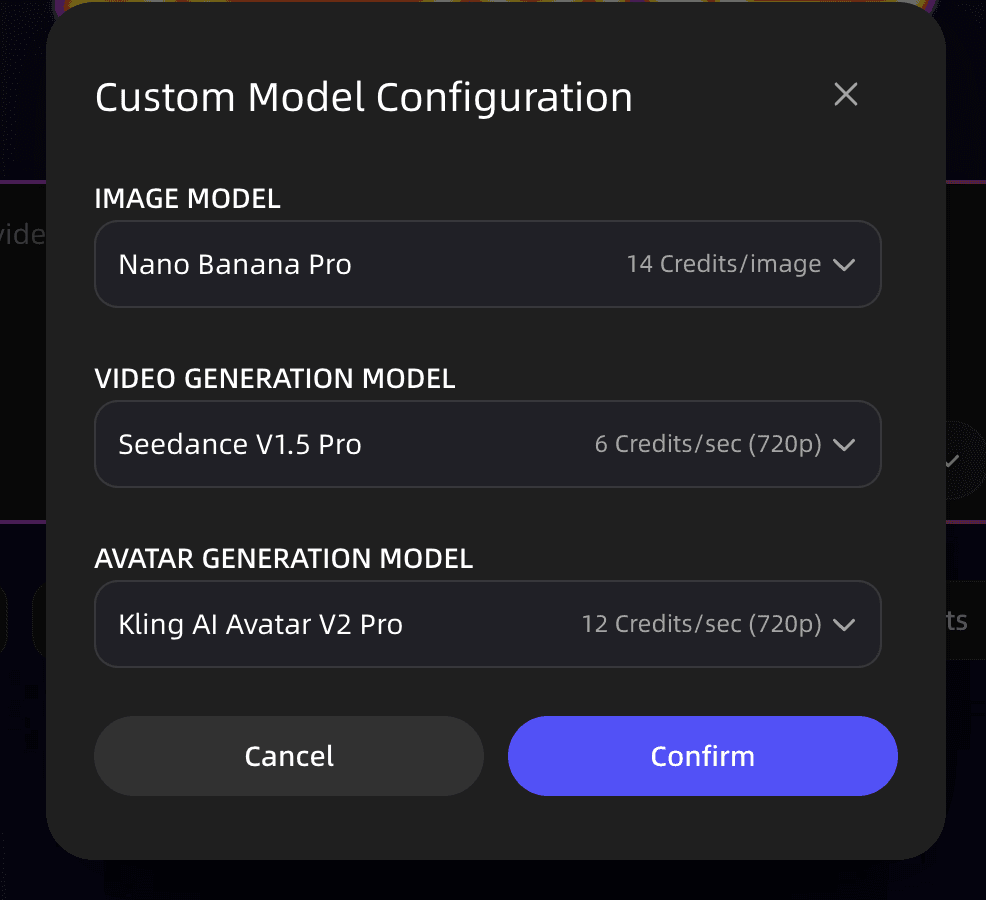The image size is (986, 900).
Task: Click the AVATAR GENERATION MODEL heading
Action: pyautogui.click(x=283, y=559)
